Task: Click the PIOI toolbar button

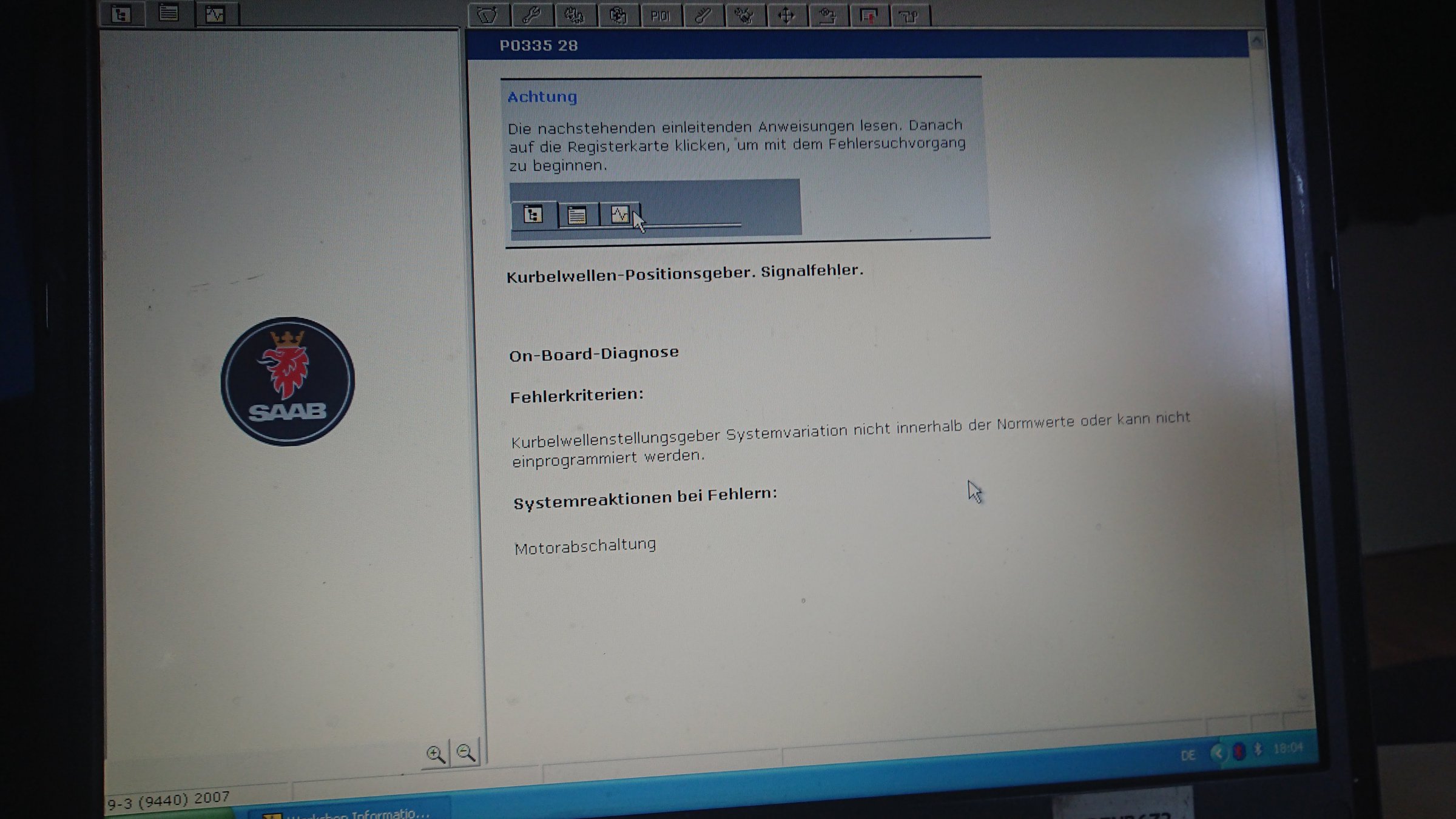Action: pyautogui.click(x=661, y=15)
